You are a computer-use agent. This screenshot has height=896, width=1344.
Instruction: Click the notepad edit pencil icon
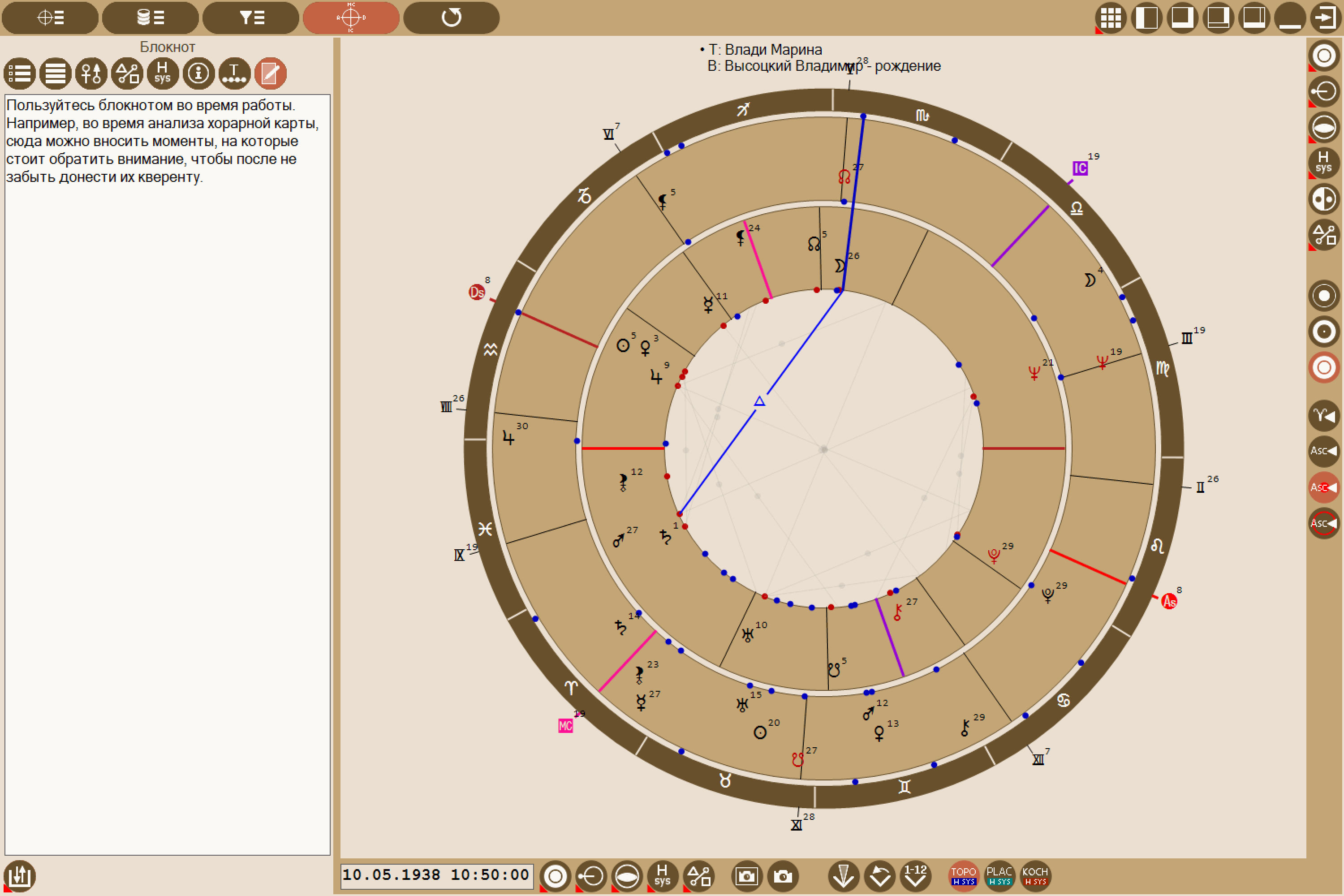coord(270,74)
